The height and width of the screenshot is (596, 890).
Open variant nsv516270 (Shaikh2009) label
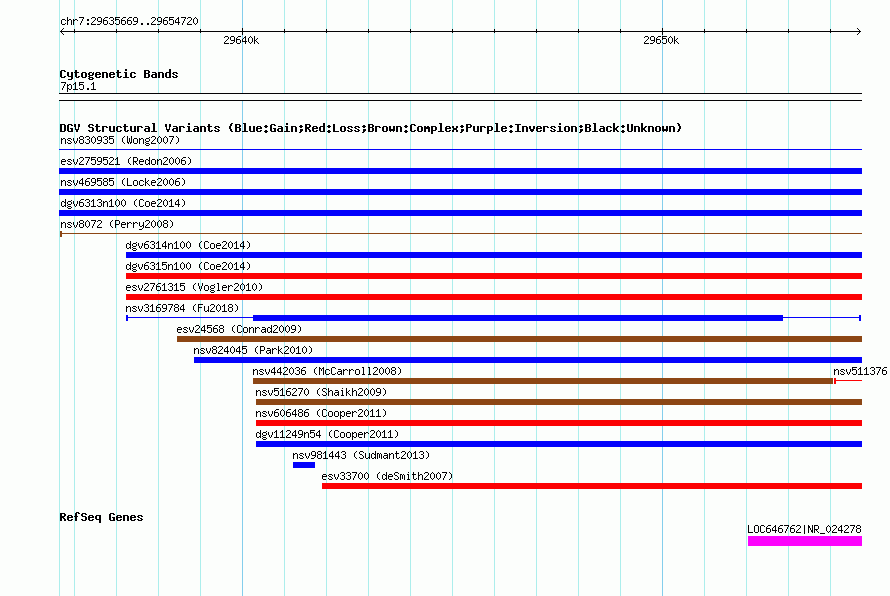tap(321, 392)
